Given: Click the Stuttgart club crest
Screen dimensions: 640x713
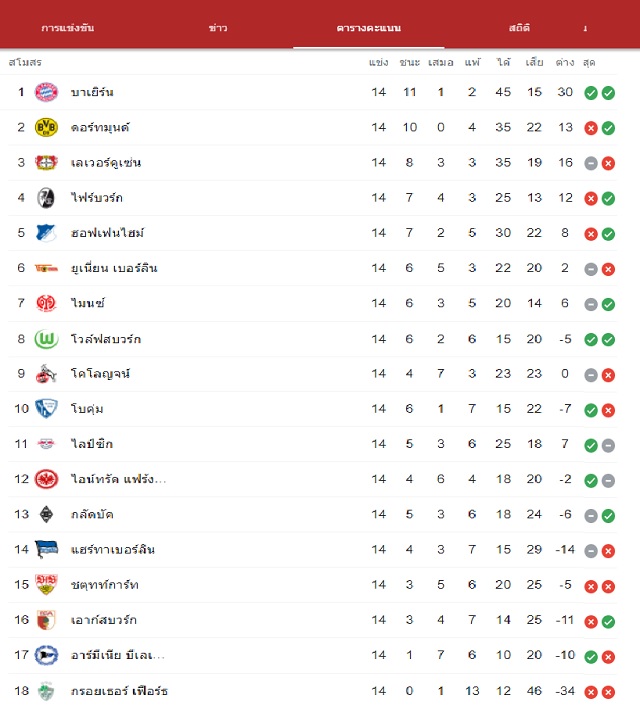Looking at the screenshot, I should click(46, 584).
